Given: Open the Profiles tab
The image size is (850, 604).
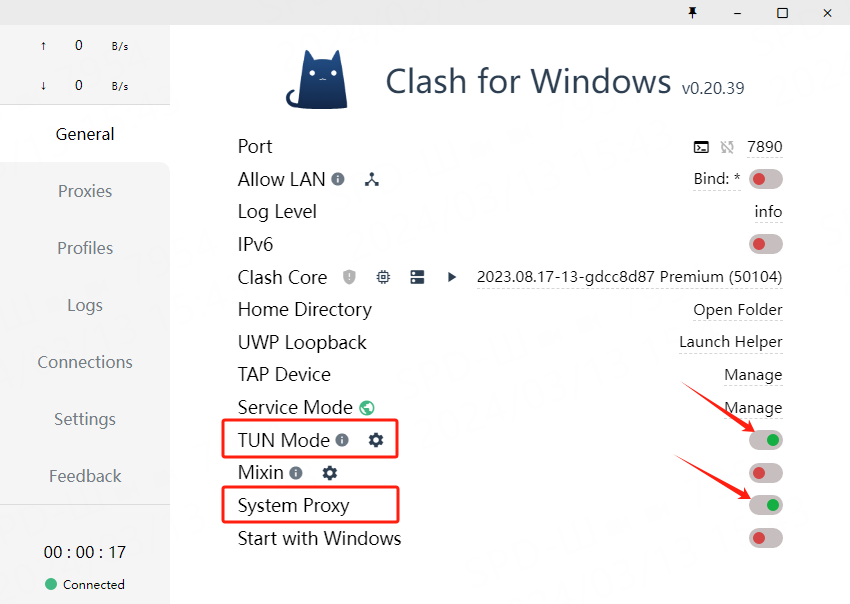Looking at the screenshot, I should point(85,248).
